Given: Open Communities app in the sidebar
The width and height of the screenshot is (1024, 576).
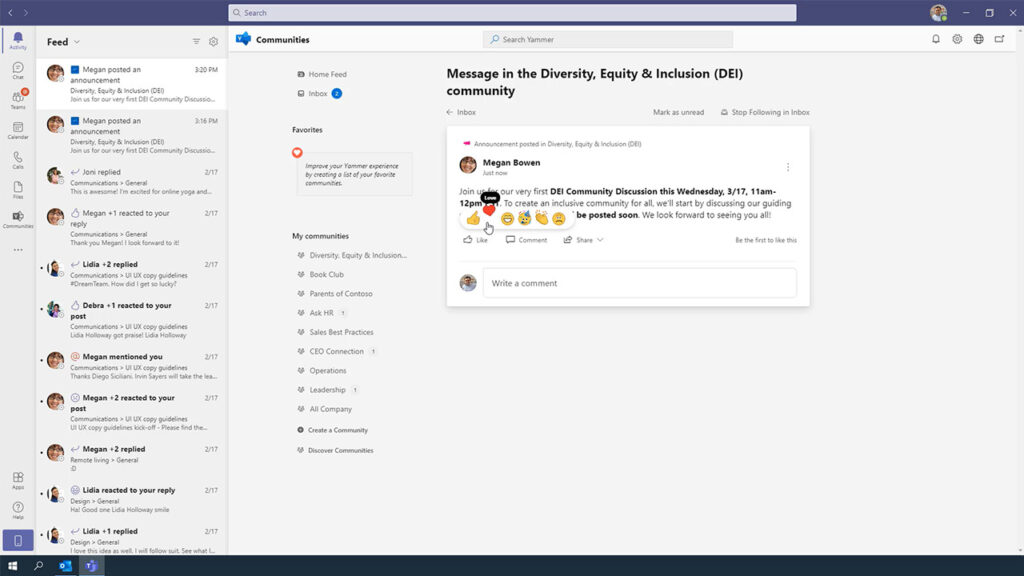Looking at the screenshot, I should pos(18,219).
